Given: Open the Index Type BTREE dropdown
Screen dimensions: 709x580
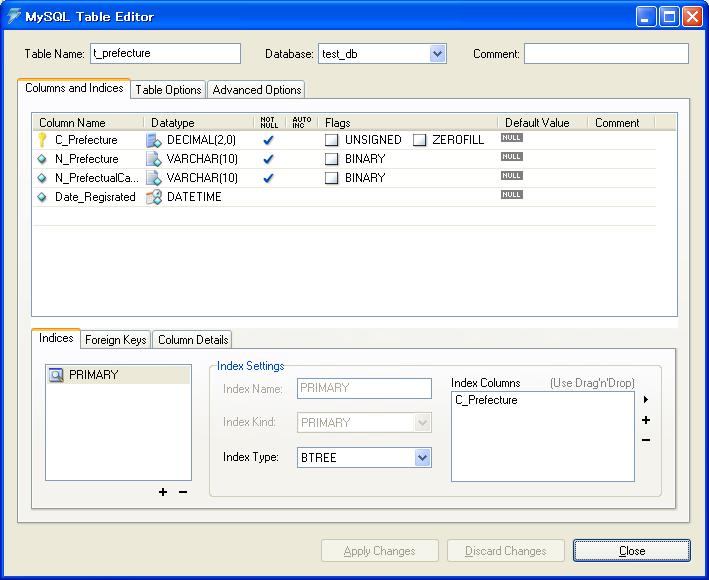Looking at the screenshot, I should 422,457.
